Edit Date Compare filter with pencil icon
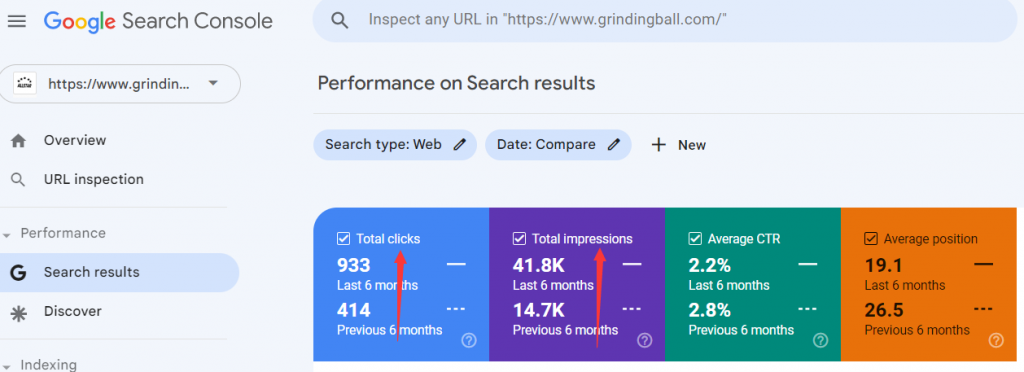1024x372 pixels. tap(613, 145)
